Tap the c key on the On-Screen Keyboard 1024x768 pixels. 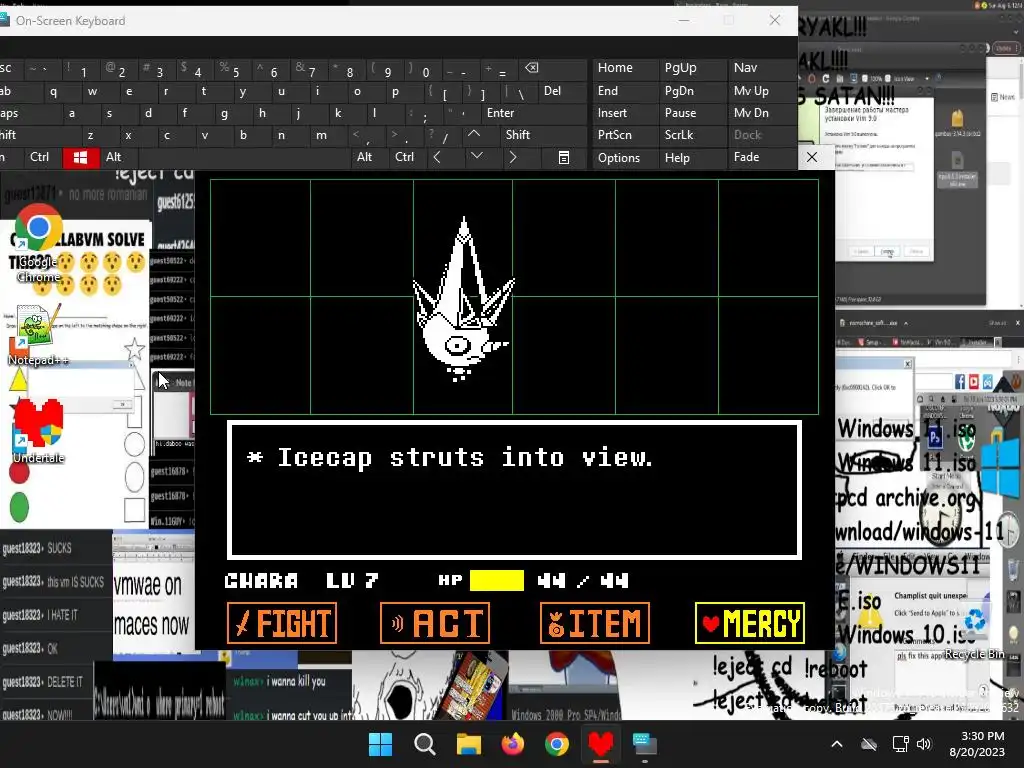pyautogui.click(x=167, y=135)
